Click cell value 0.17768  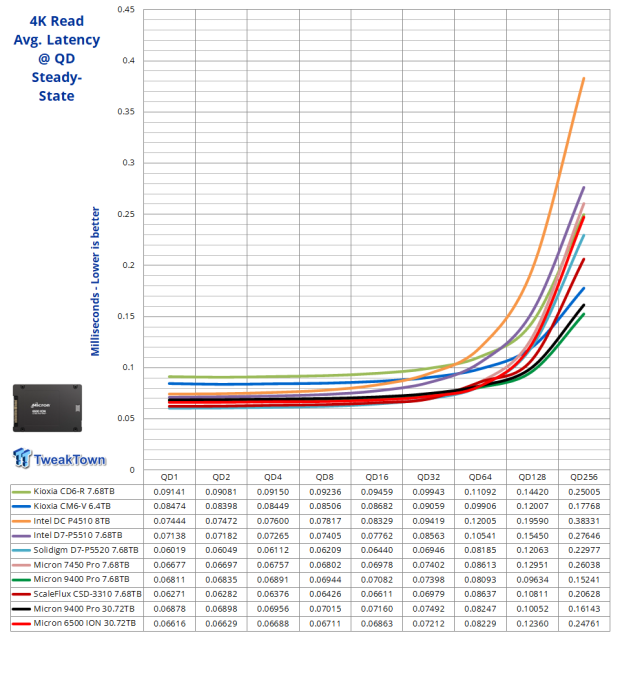(x=584, y=507)
